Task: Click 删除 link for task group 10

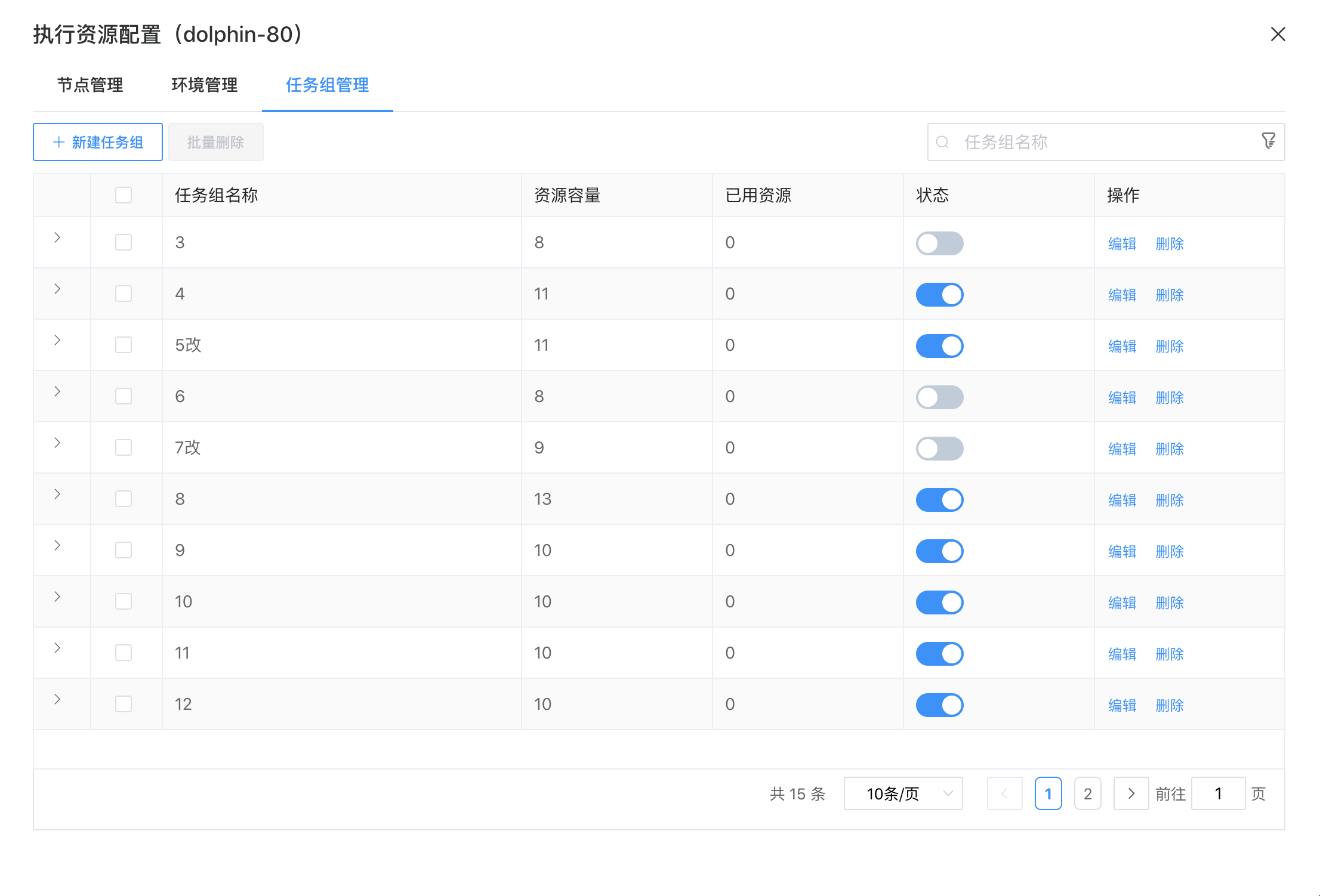Action: pos(1170,603)
